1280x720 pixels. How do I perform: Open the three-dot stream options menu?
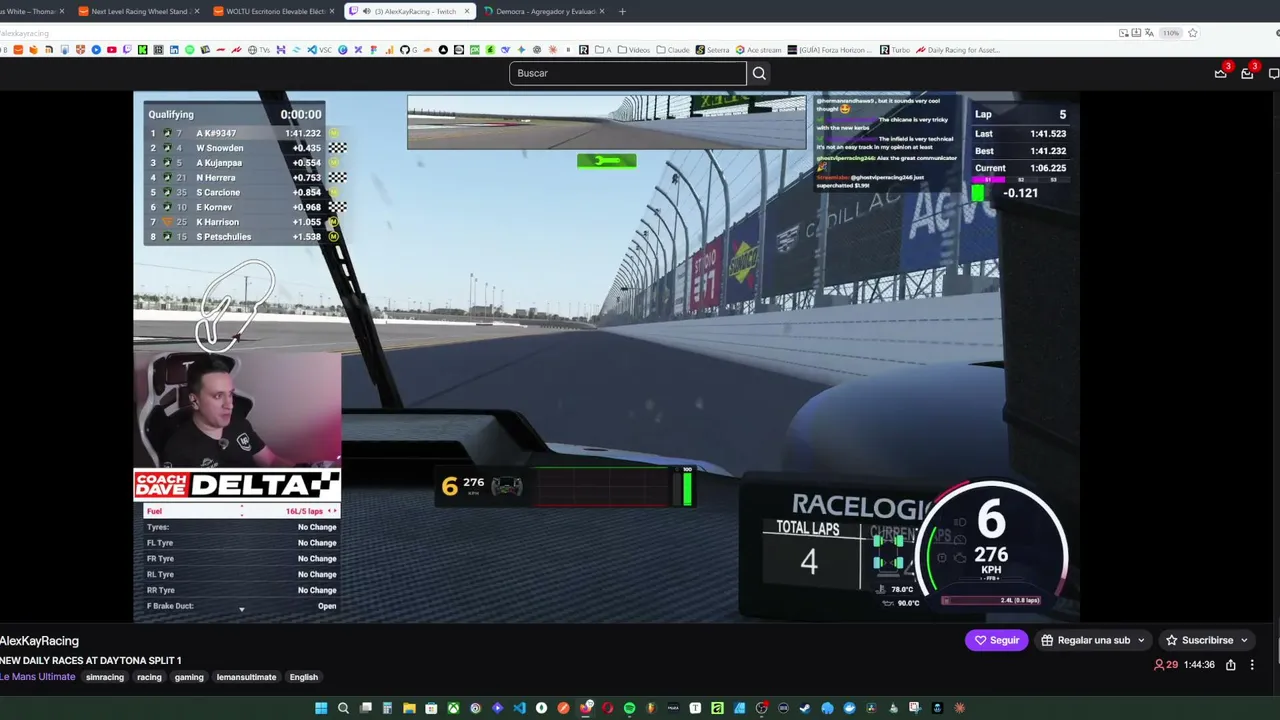coord(1252,665)
